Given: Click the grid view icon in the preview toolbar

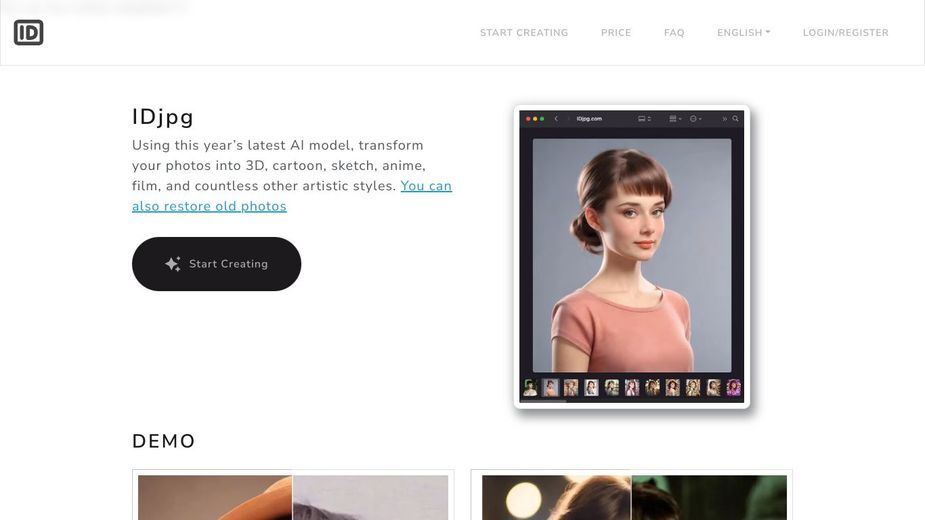Looking at the screenshot, I should (x=673, y=119).
